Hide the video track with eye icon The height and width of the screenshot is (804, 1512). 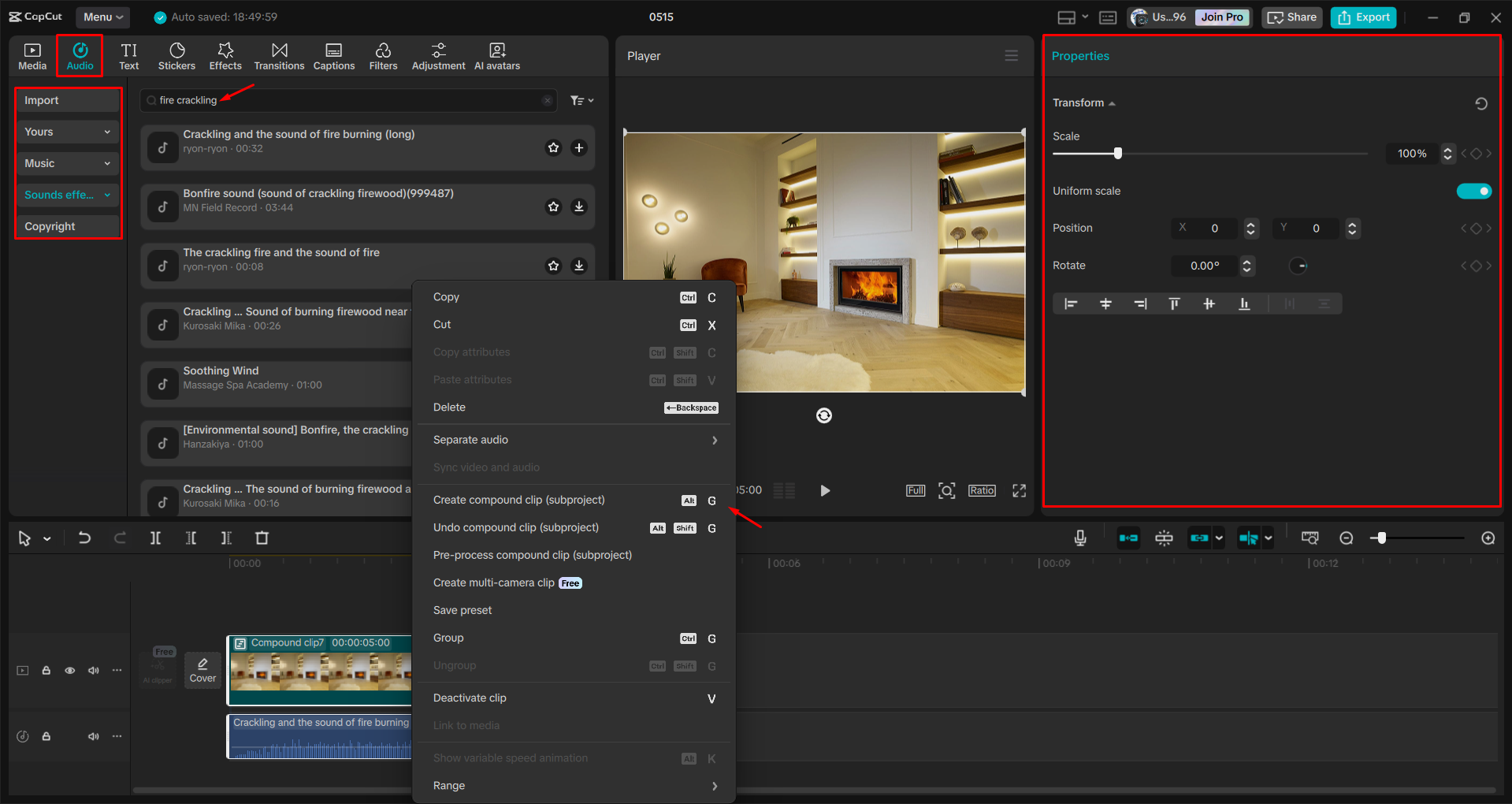coord(70,670)
